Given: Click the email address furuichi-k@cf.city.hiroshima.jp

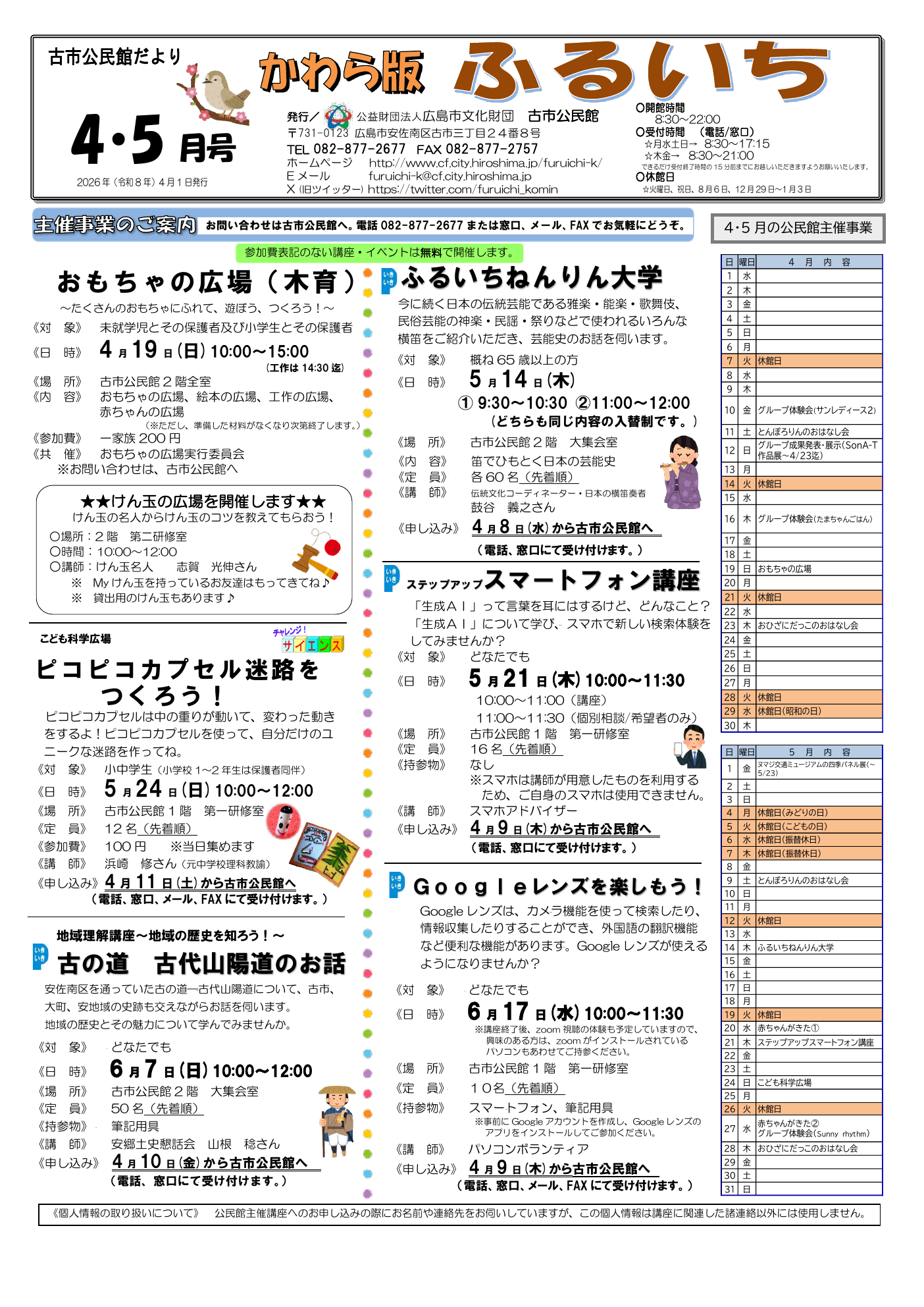Looking at the screenshot, I should [449, 176].
